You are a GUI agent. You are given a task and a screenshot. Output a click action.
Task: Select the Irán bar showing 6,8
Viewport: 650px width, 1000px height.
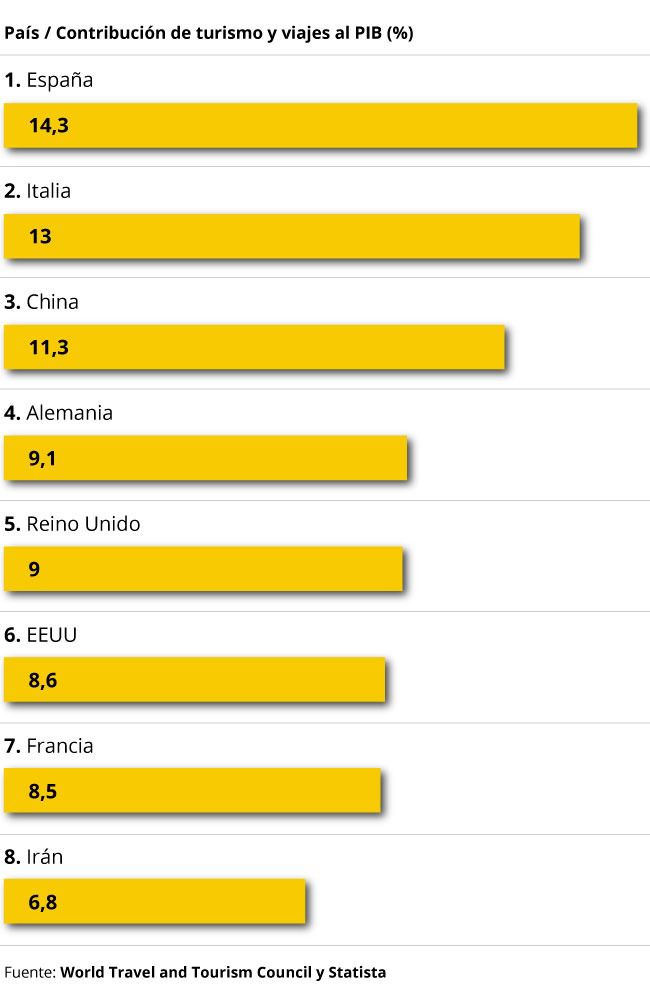pyautogui.click(x=154, y=902)
